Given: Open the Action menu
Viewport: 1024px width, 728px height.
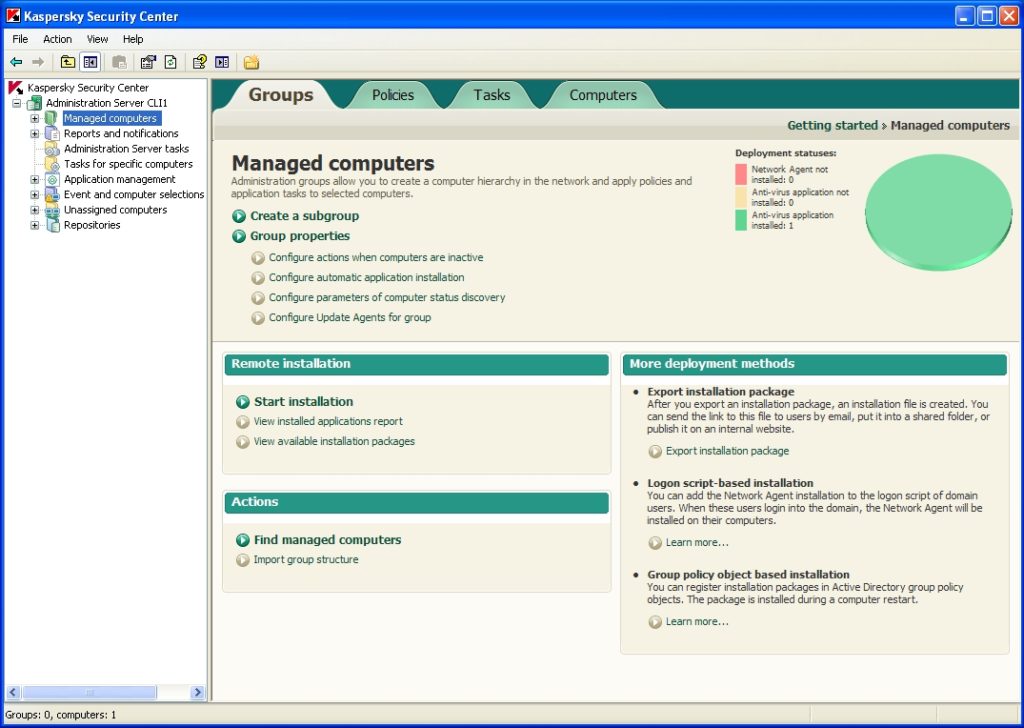Looking at the screenshot, I should coord(57,39).
